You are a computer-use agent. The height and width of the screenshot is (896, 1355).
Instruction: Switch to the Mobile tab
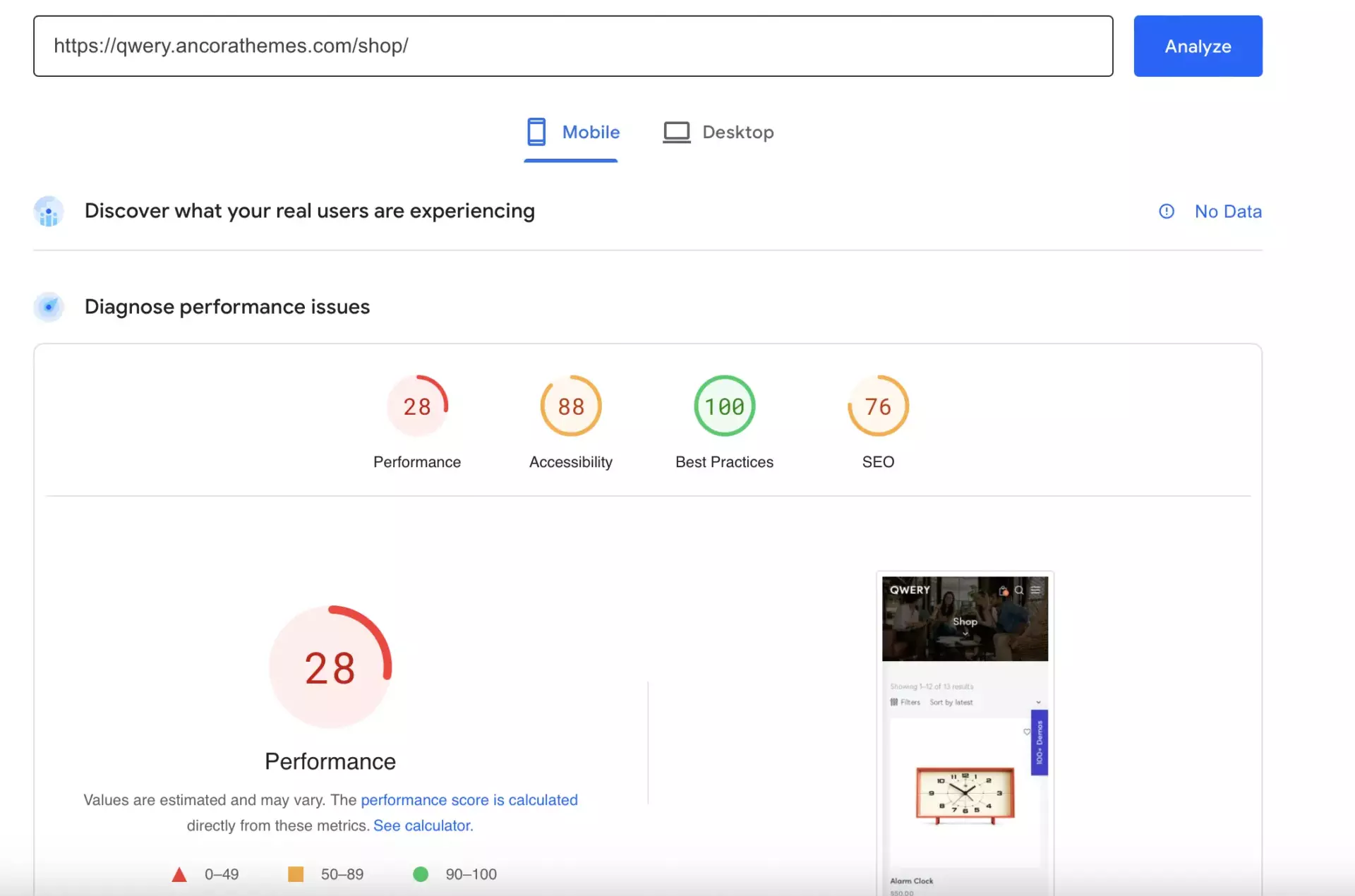click(x=590, y=132)
